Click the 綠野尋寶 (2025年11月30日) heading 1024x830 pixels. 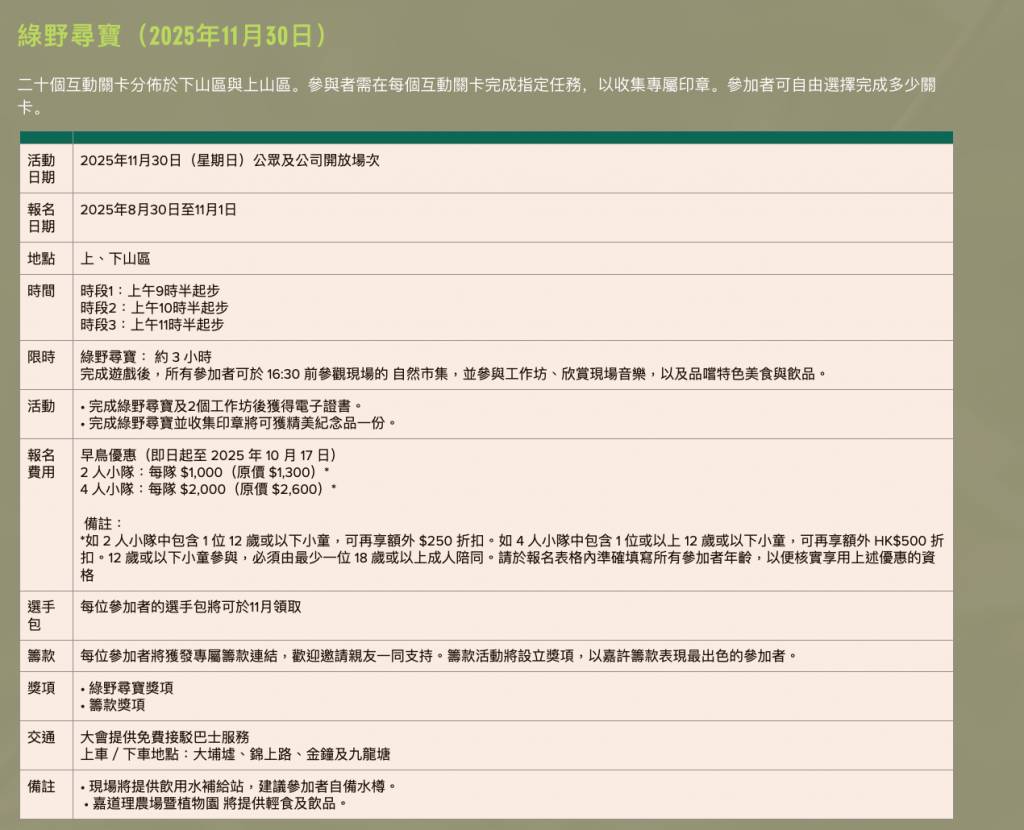[172, 36]
